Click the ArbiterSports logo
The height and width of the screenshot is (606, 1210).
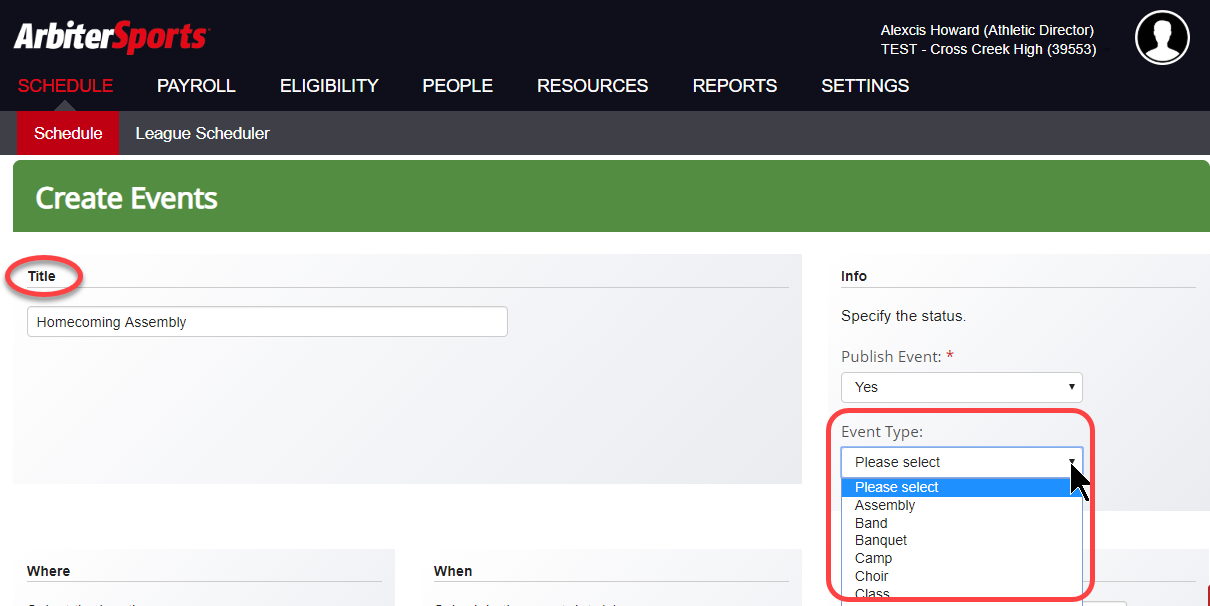pos(110,36)
